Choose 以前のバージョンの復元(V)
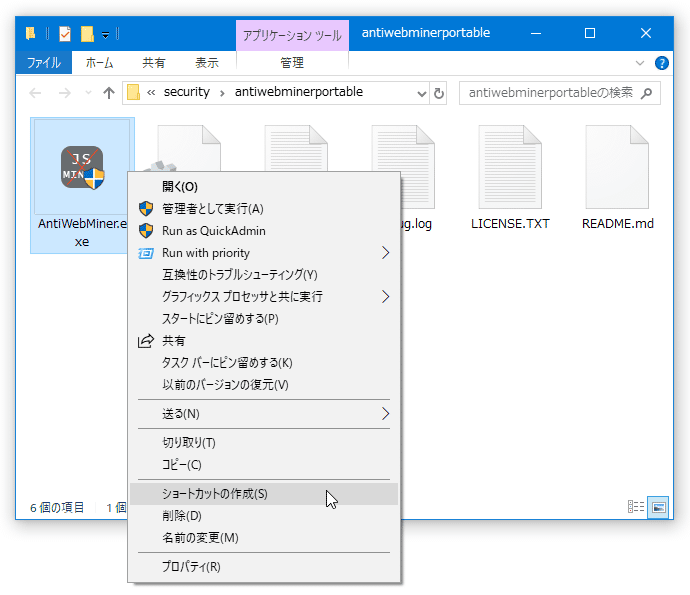The width and height of the screenshot is (690, 595). pos(264,385)
